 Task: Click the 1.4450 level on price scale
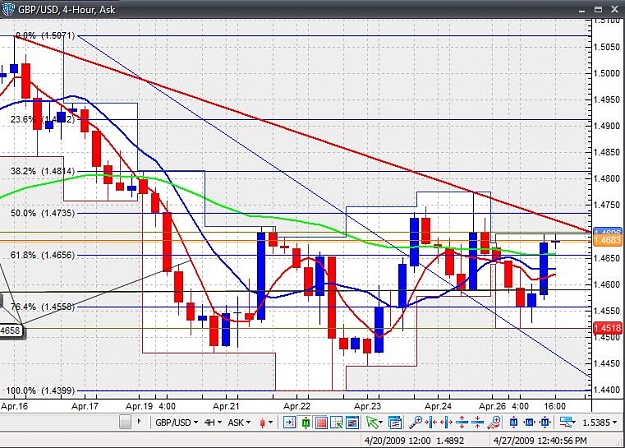click(x=607, y=363)
